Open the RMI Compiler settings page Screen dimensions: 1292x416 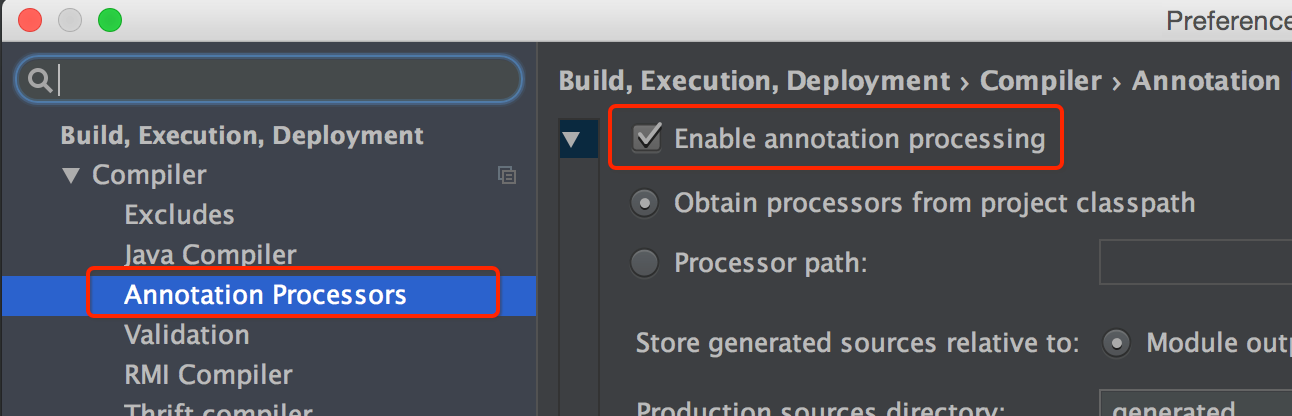click(x=208, y=375)
